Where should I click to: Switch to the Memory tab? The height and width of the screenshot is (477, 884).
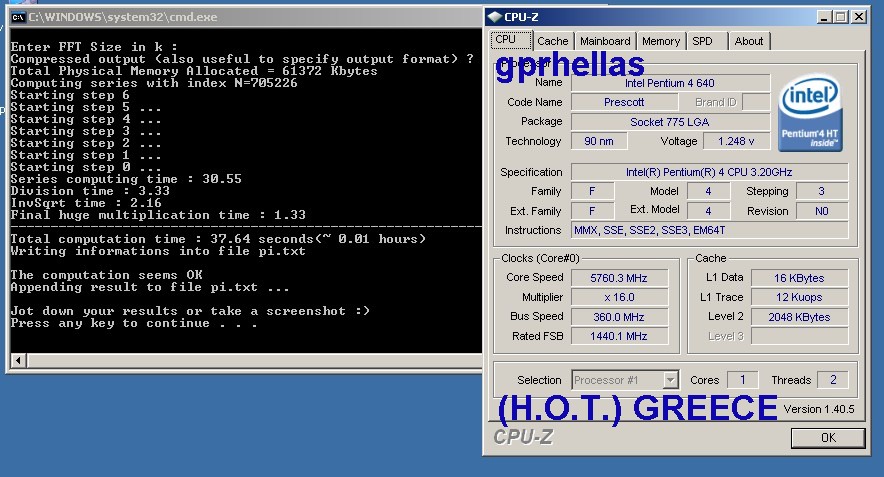click(x=661, y=41)
